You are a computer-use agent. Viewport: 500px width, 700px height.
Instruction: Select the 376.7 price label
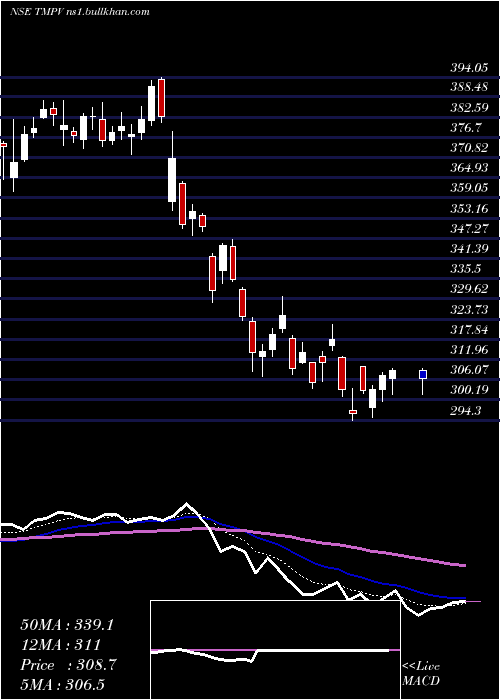pos(465,128)
